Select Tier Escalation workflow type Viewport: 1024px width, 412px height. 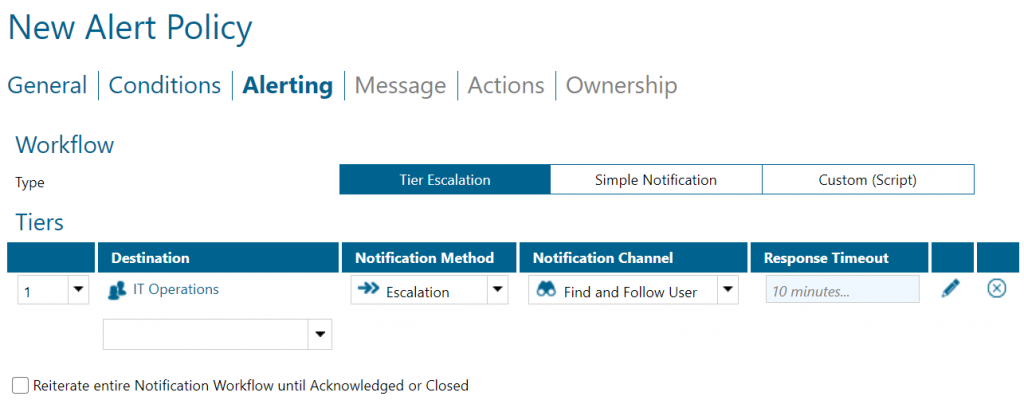[445, 180]
